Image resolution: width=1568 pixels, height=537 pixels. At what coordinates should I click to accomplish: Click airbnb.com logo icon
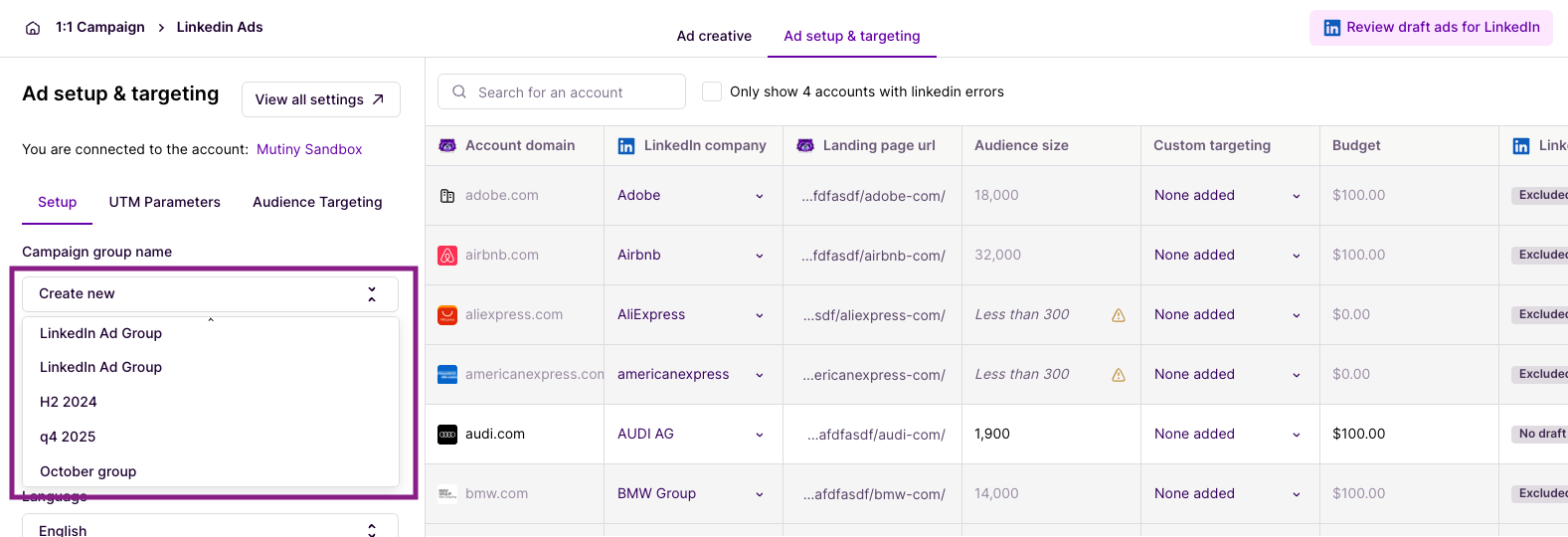pyautogui.click(x=447, y=256)
